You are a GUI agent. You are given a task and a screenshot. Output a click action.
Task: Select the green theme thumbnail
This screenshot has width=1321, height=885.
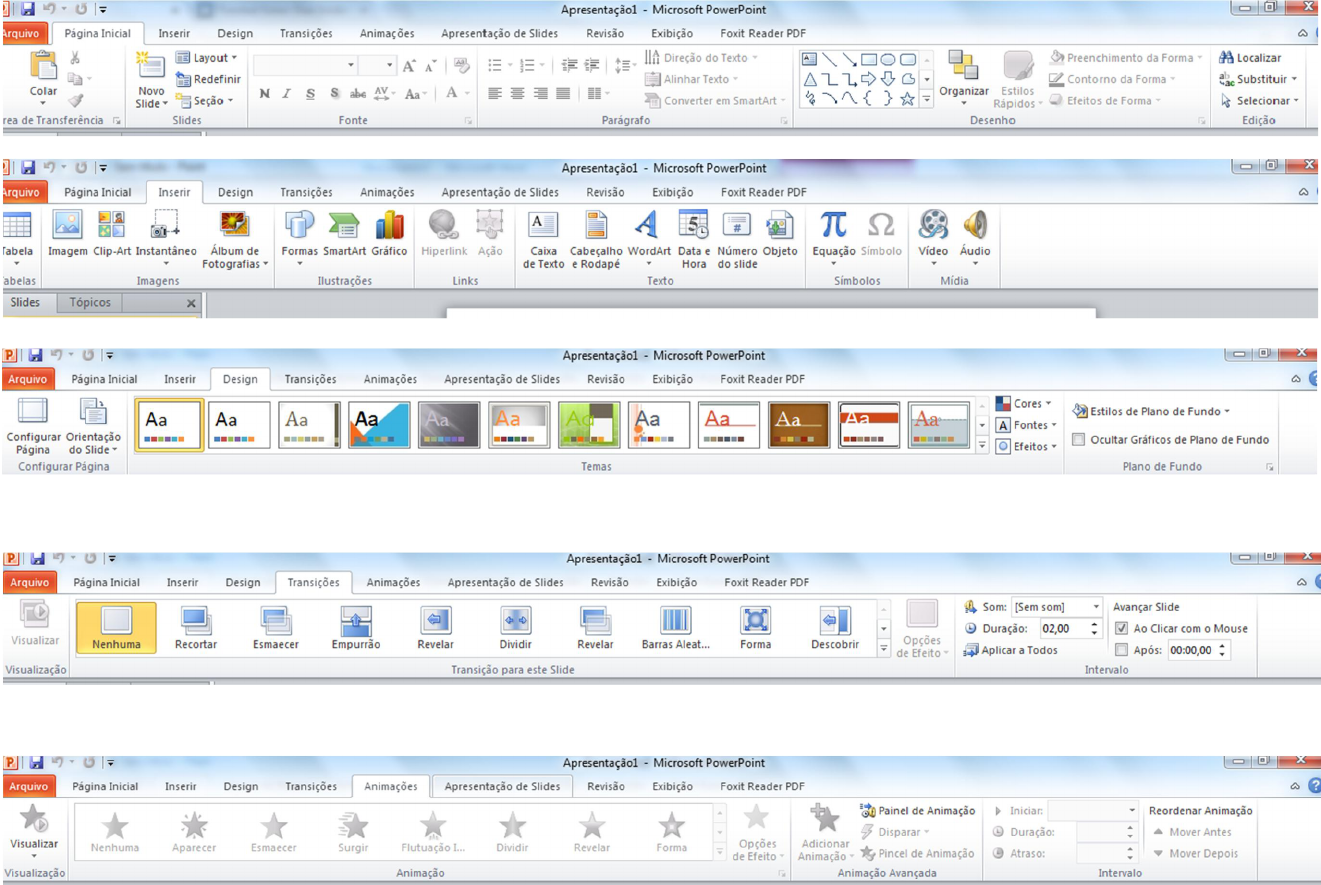coord(589,424)
